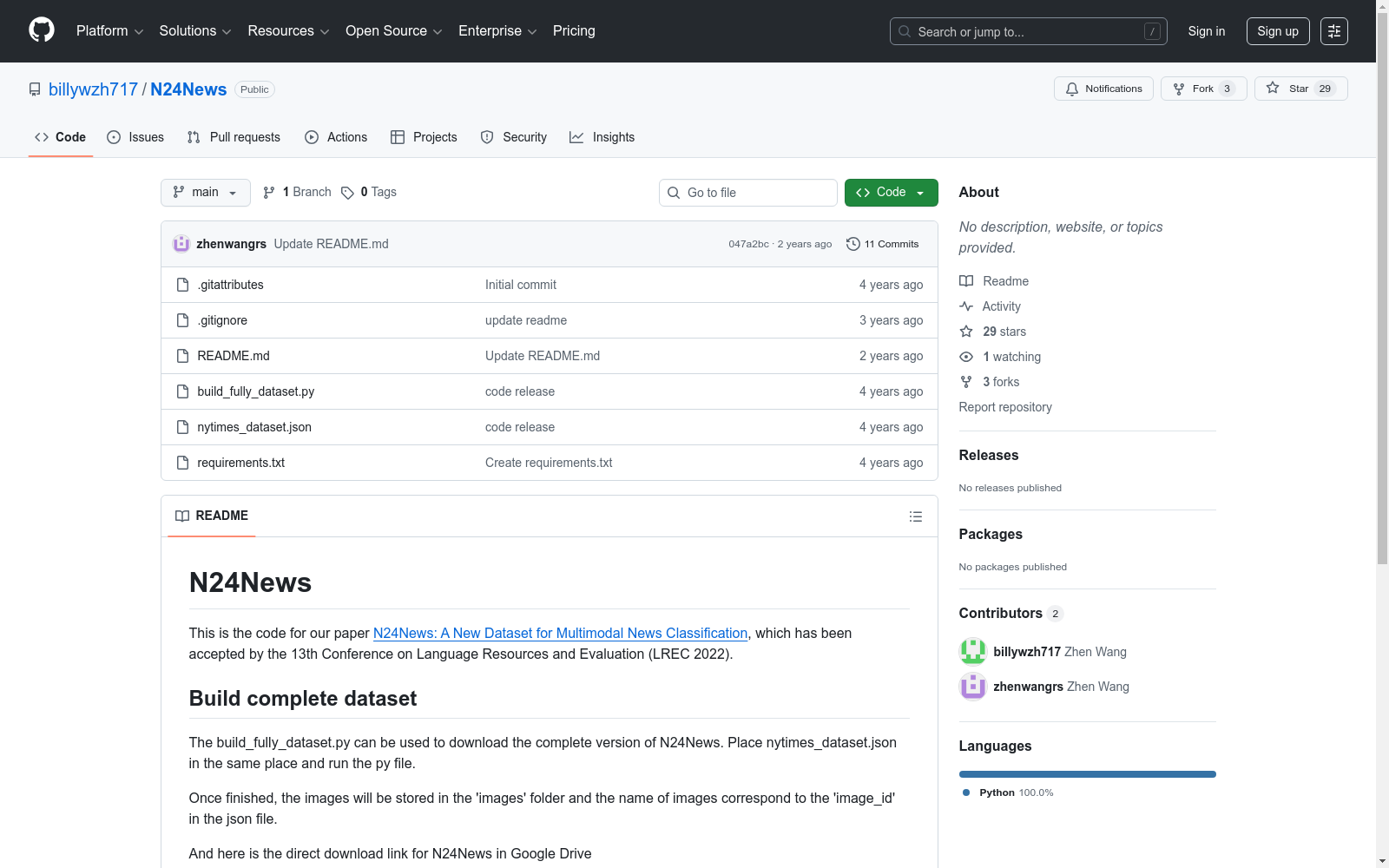Viewport: 1389px width, 868px height.
Task: Expand the Platform menu
Action: click(110, 31)
